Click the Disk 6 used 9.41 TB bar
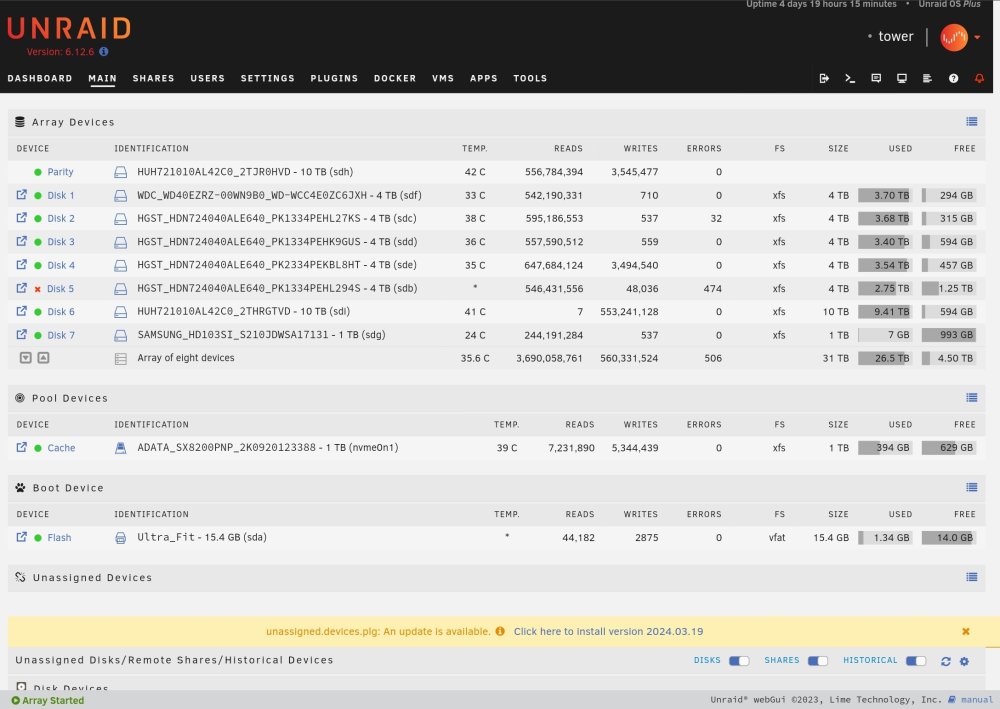 tap(885, 312)
